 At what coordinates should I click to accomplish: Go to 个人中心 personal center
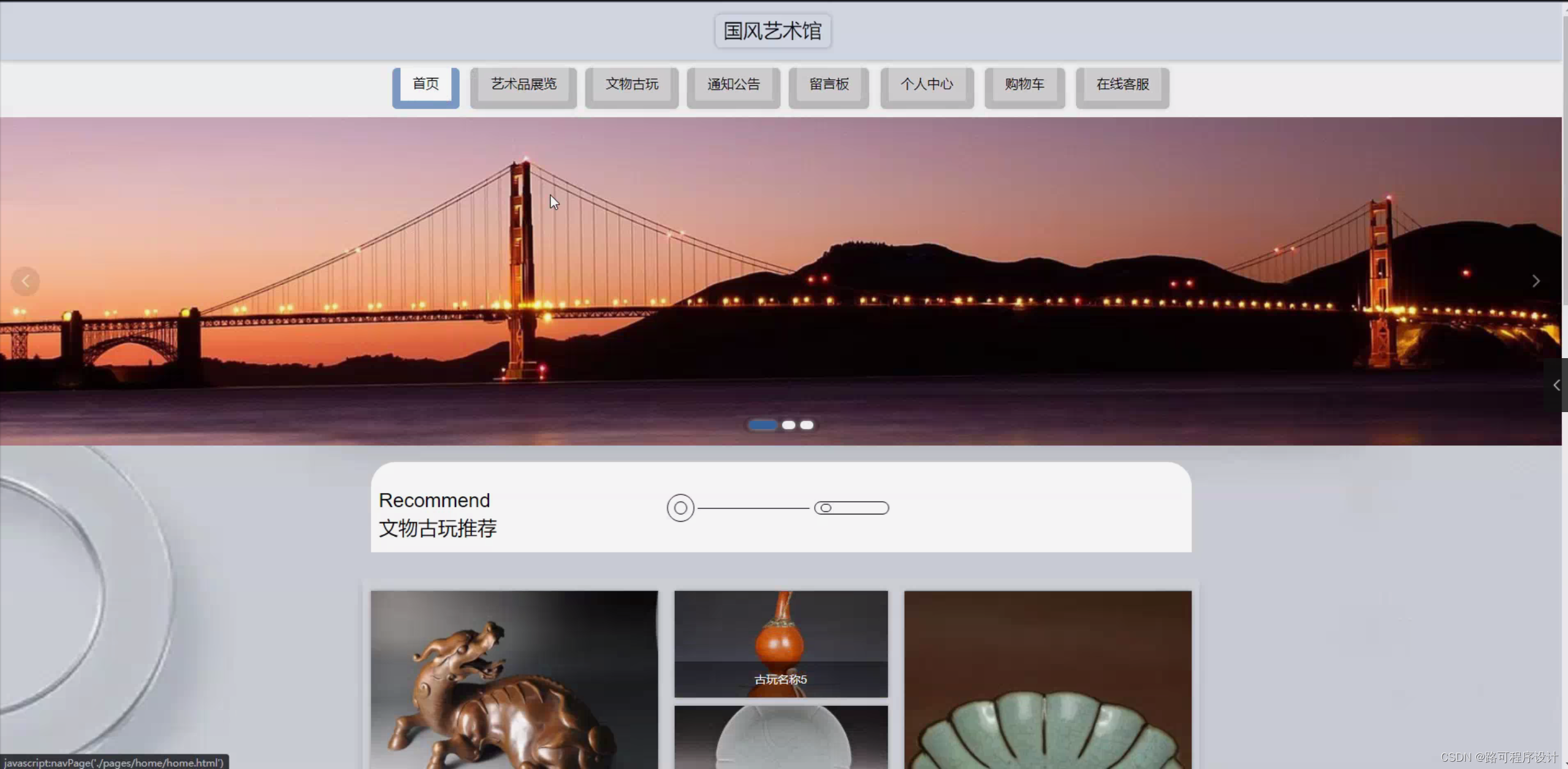(x=926, y=85)
